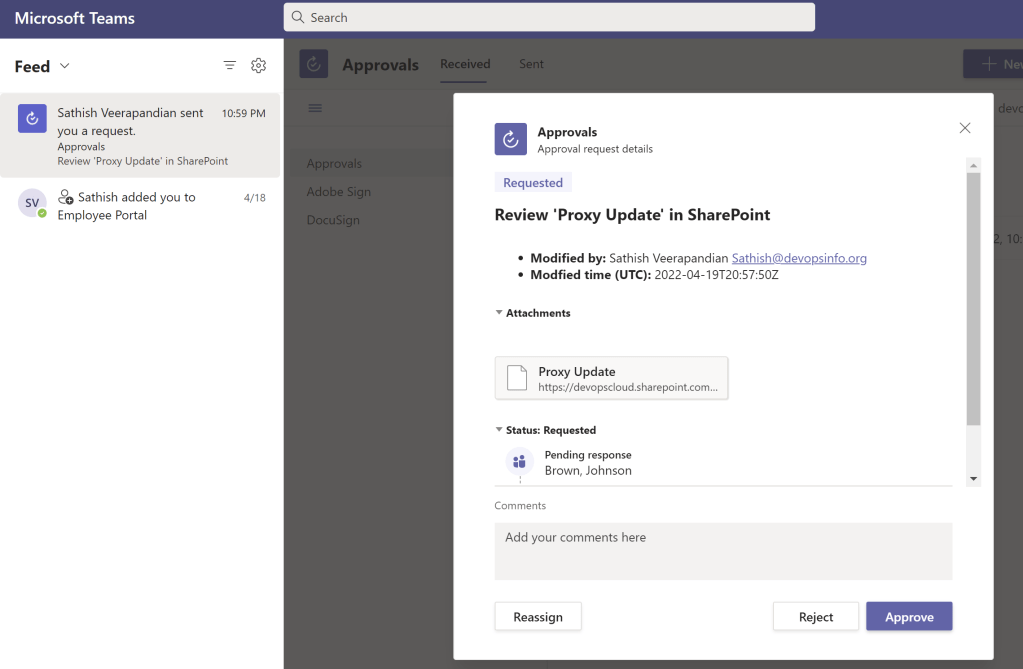Click the dialog scrollbar down arrow
Viewport: 1023px width, 669px height.
pyautogui.click(x=974, y=479)
